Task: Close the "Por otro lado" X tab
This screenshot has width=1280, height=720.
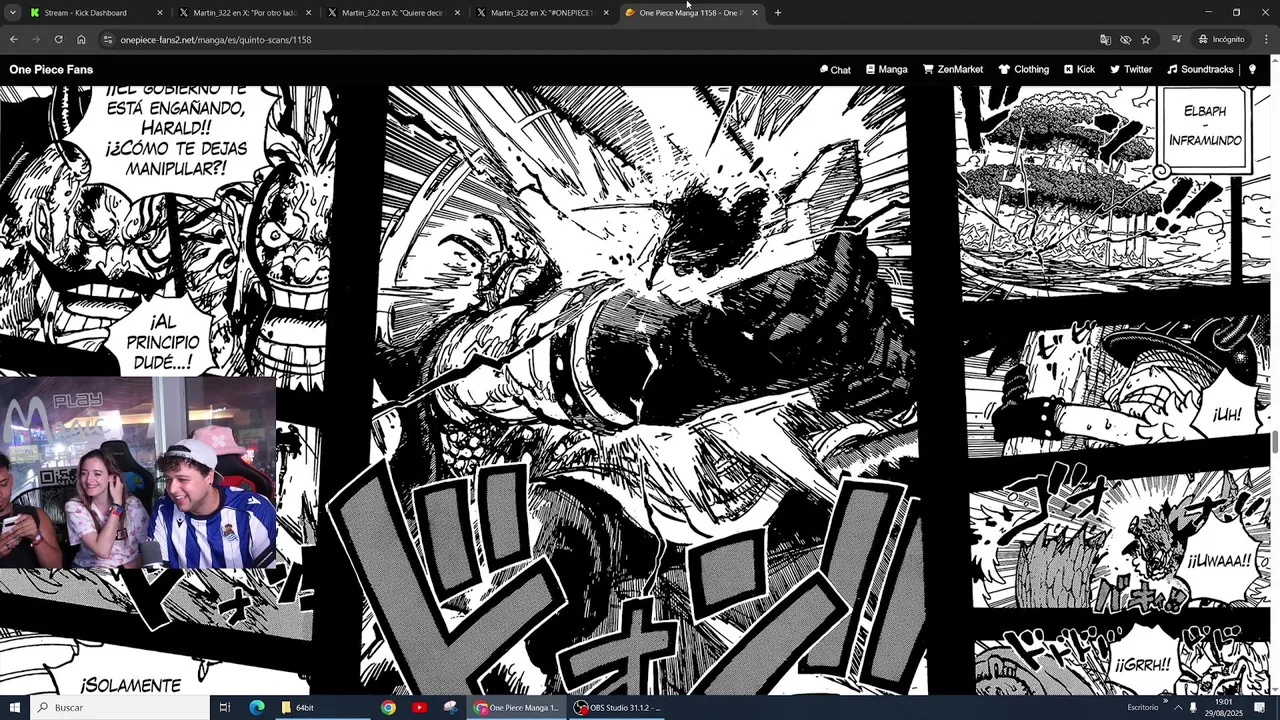Action: point(308,13)
